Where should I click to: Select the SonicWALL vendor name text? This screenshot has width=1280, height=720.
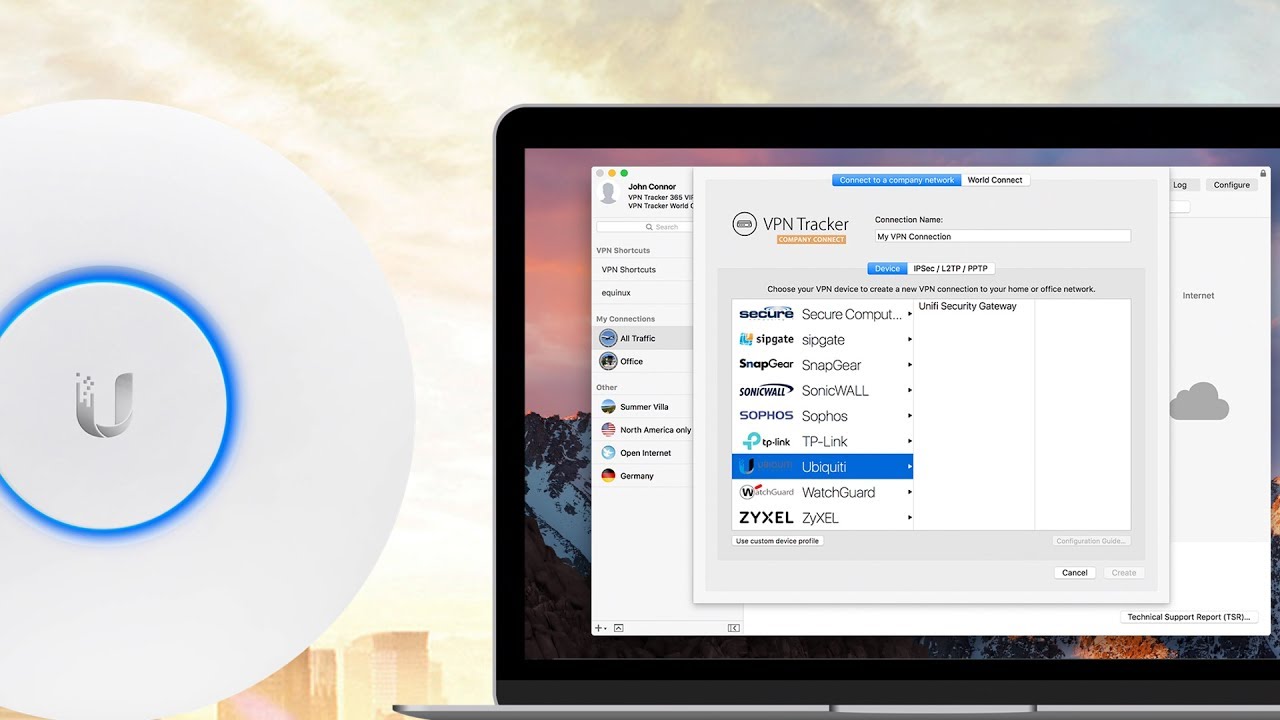point(835,391)
